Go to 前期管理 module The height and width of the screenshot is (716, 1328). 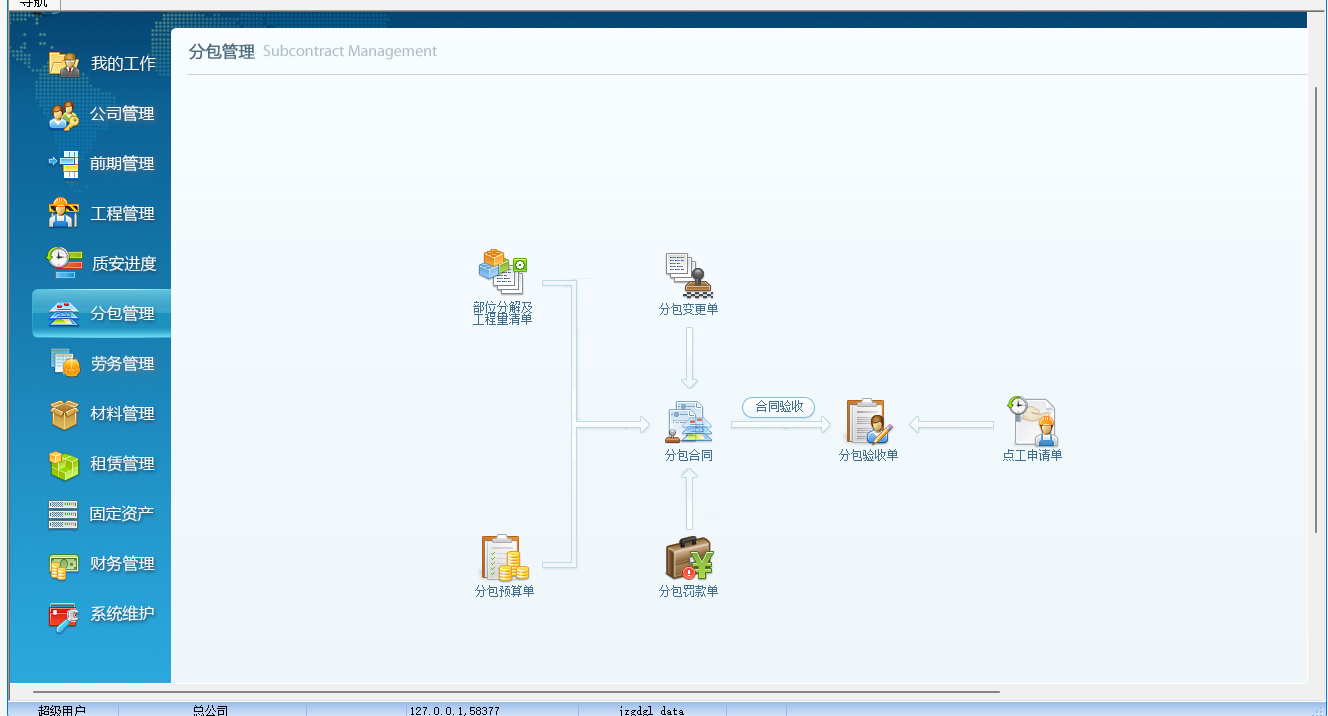(x=103, y=164)
